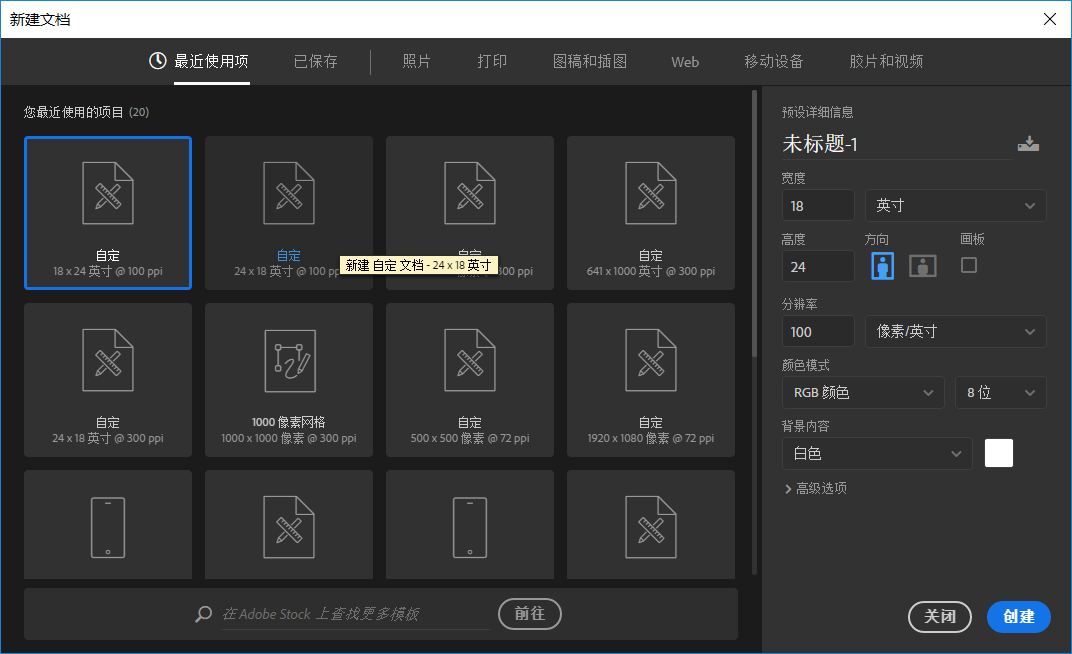
Task: Open the Web tab
Action: point(685,62)
